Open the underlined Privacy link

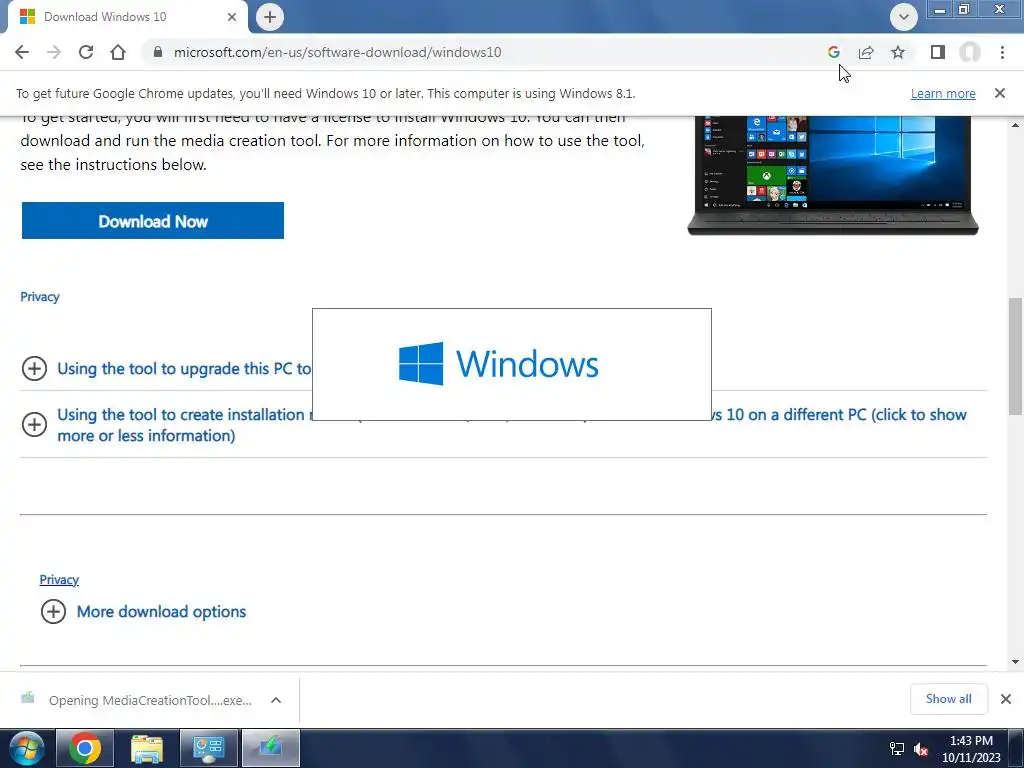pos(59,579)
